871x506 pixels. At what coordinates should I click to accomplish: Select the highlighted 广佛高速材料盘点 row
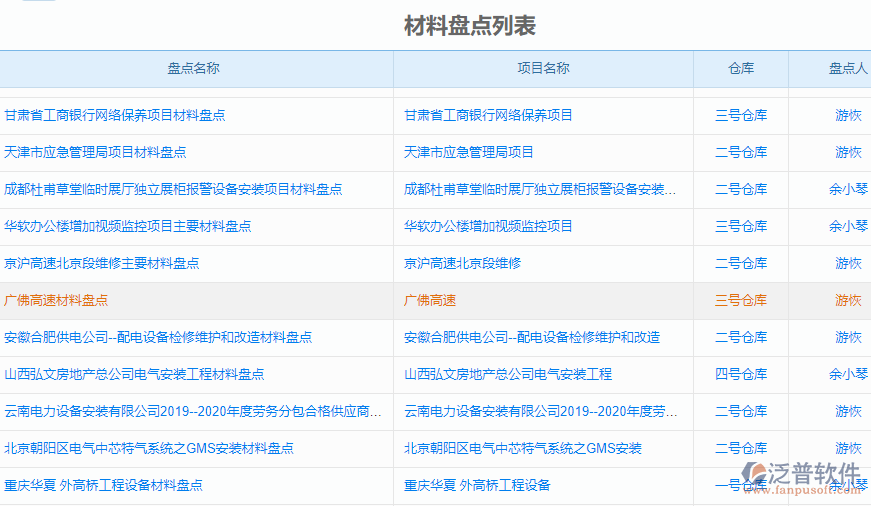(56, 300)
